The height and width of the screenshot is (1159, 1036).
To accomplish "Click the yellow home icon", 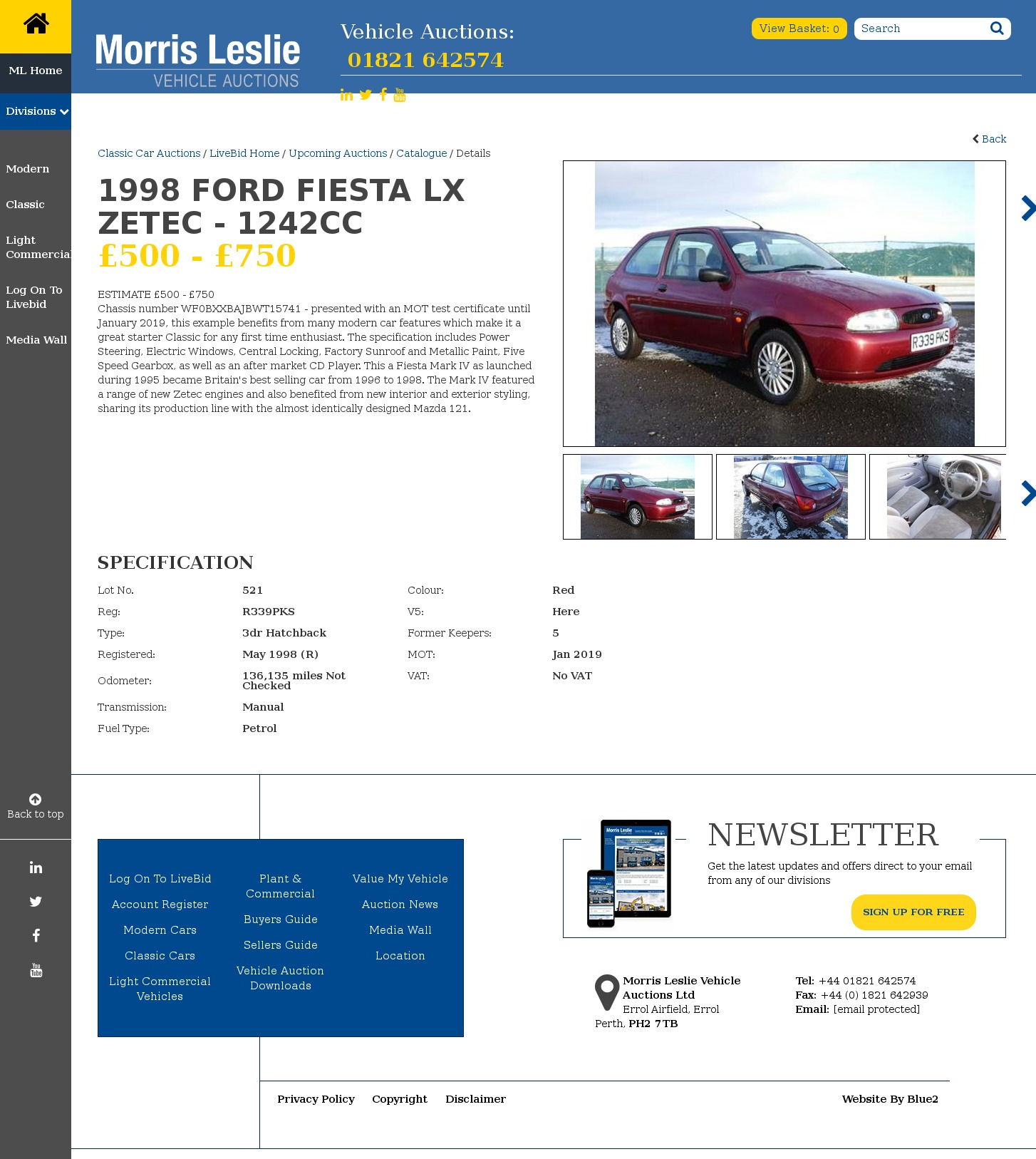I will point(36,24).
